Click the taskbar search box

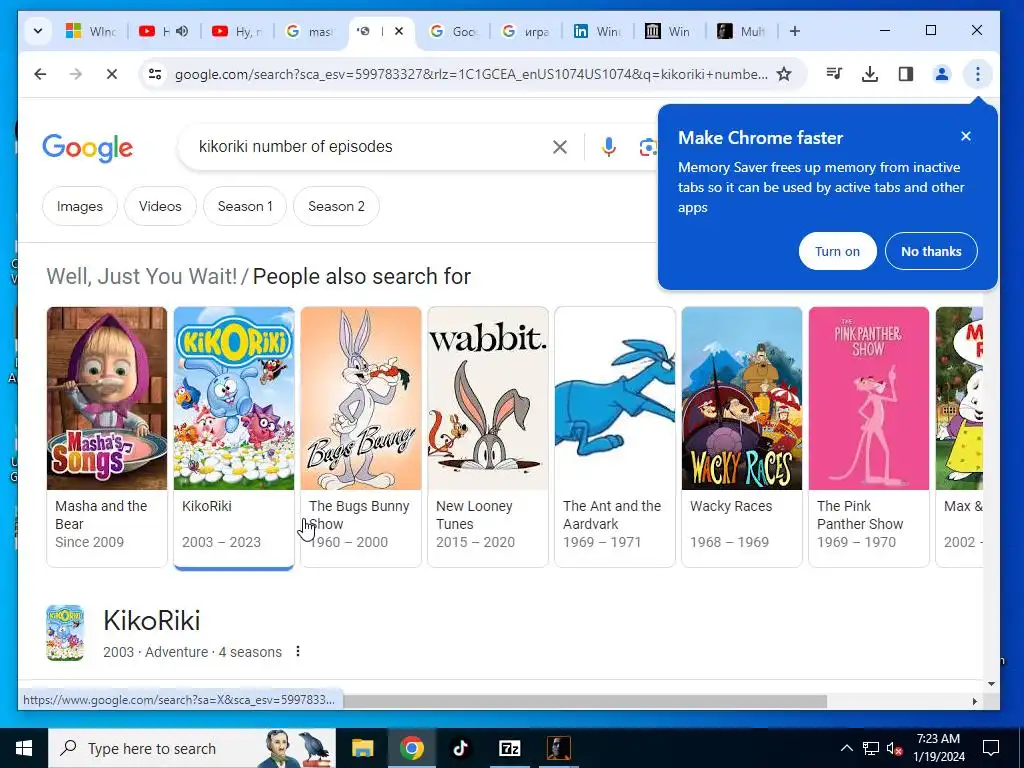[192, 748]
